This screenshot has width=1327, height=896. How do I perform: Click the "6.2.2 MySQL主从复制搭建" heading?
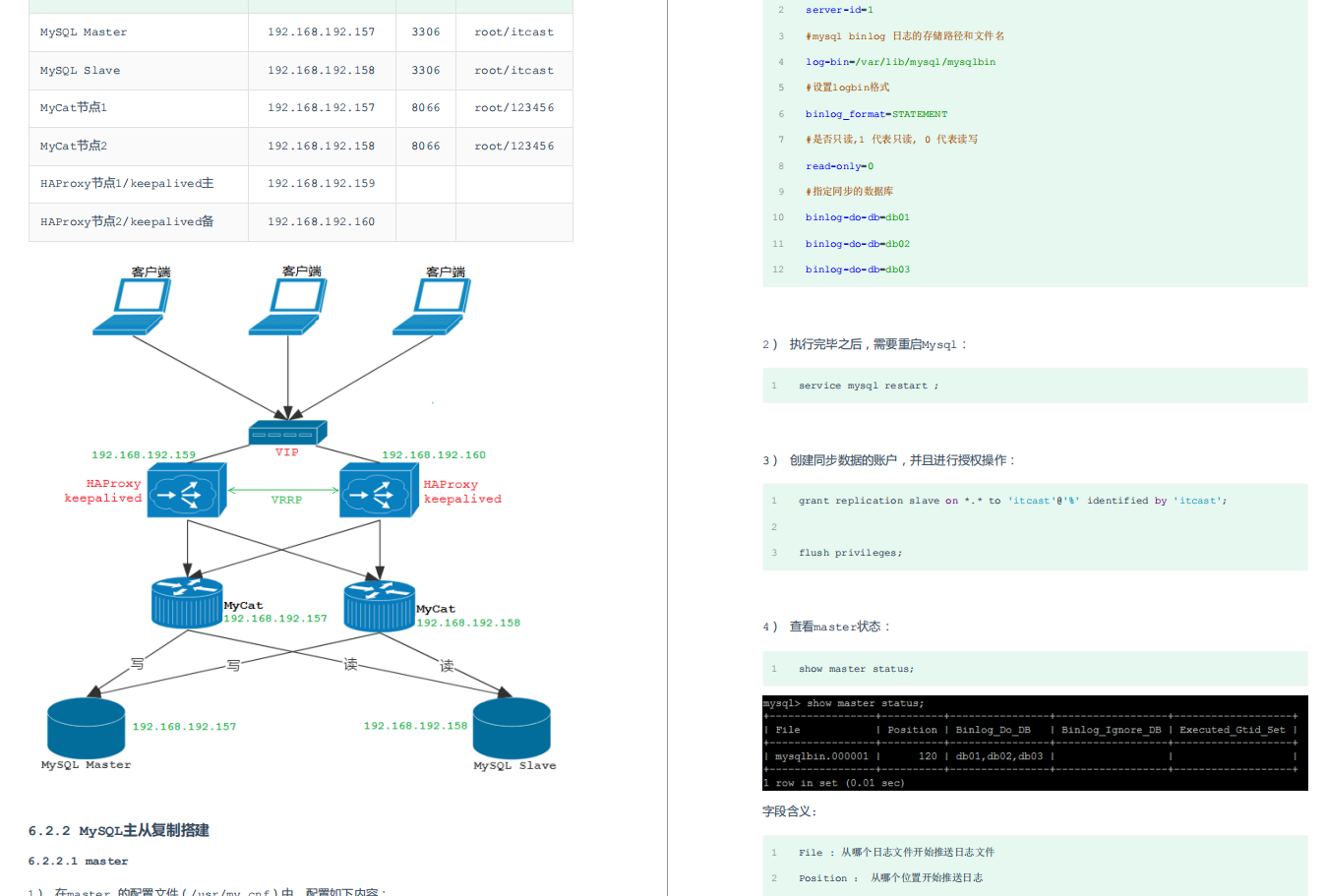pos(119,830)
